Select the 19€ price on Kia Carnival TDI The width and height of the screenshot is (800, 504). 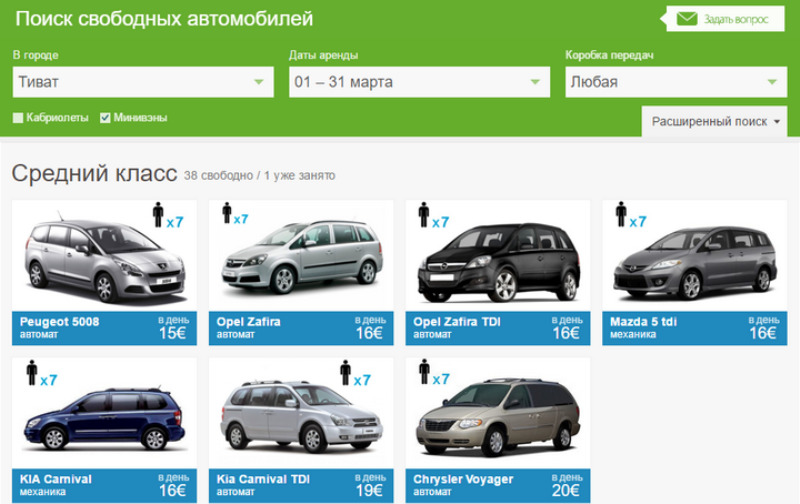369,491
